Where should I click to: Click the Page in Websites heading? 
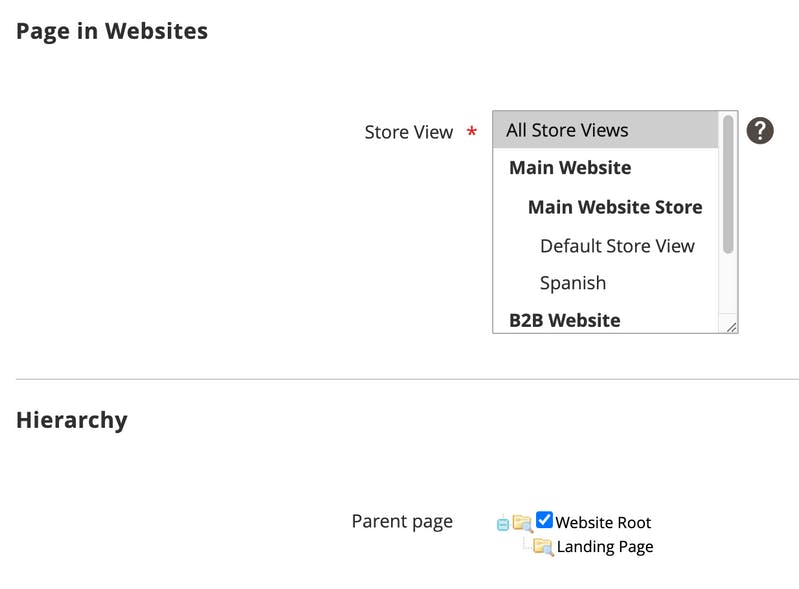click(112, 31)
